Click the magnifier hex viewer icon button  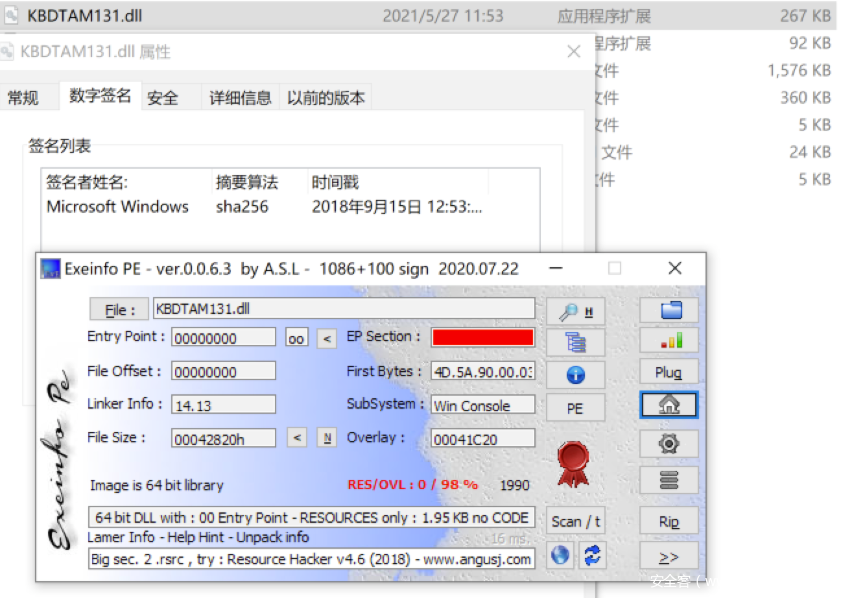[576, 311]
